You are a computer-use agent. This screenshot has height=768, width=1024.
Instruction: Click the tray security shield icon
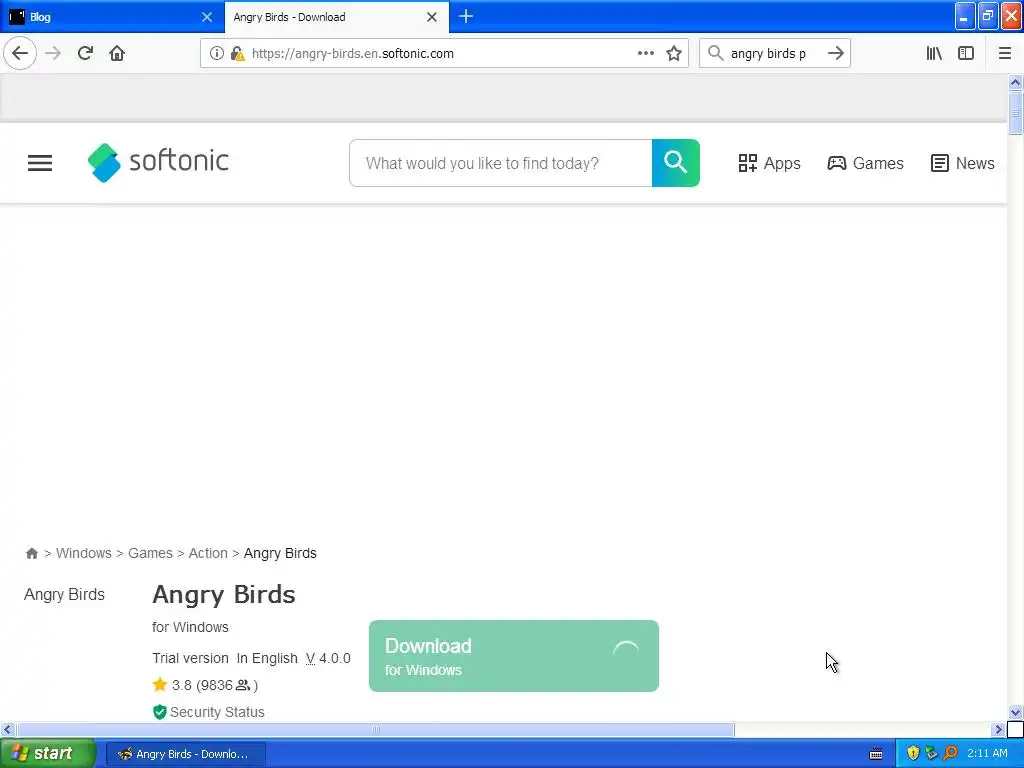[913, 754]
